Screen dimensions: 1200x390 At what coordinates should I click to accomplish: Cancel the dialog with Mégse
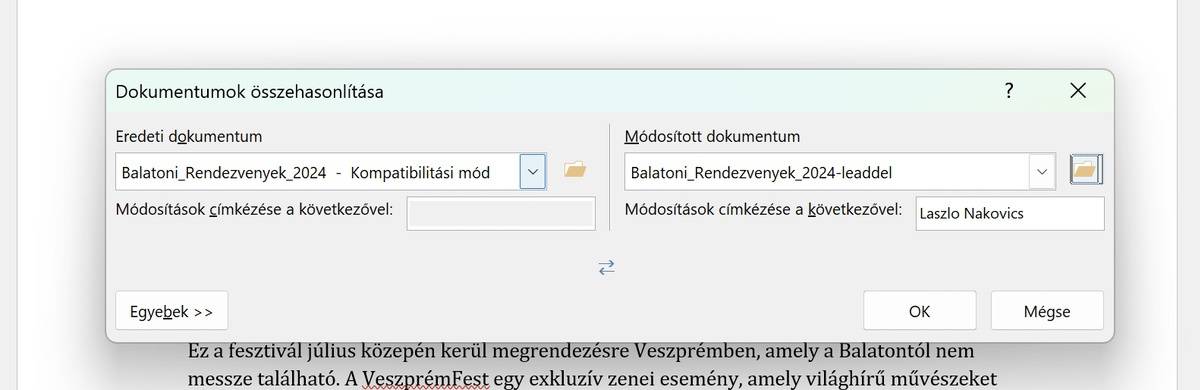pos(1047,311)
